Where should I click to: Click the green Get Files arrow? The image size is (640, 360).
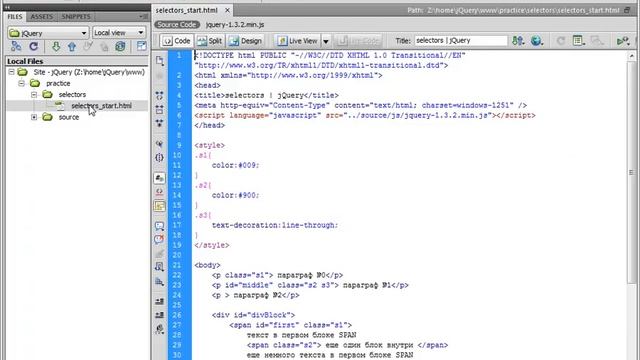coord(56,46)
